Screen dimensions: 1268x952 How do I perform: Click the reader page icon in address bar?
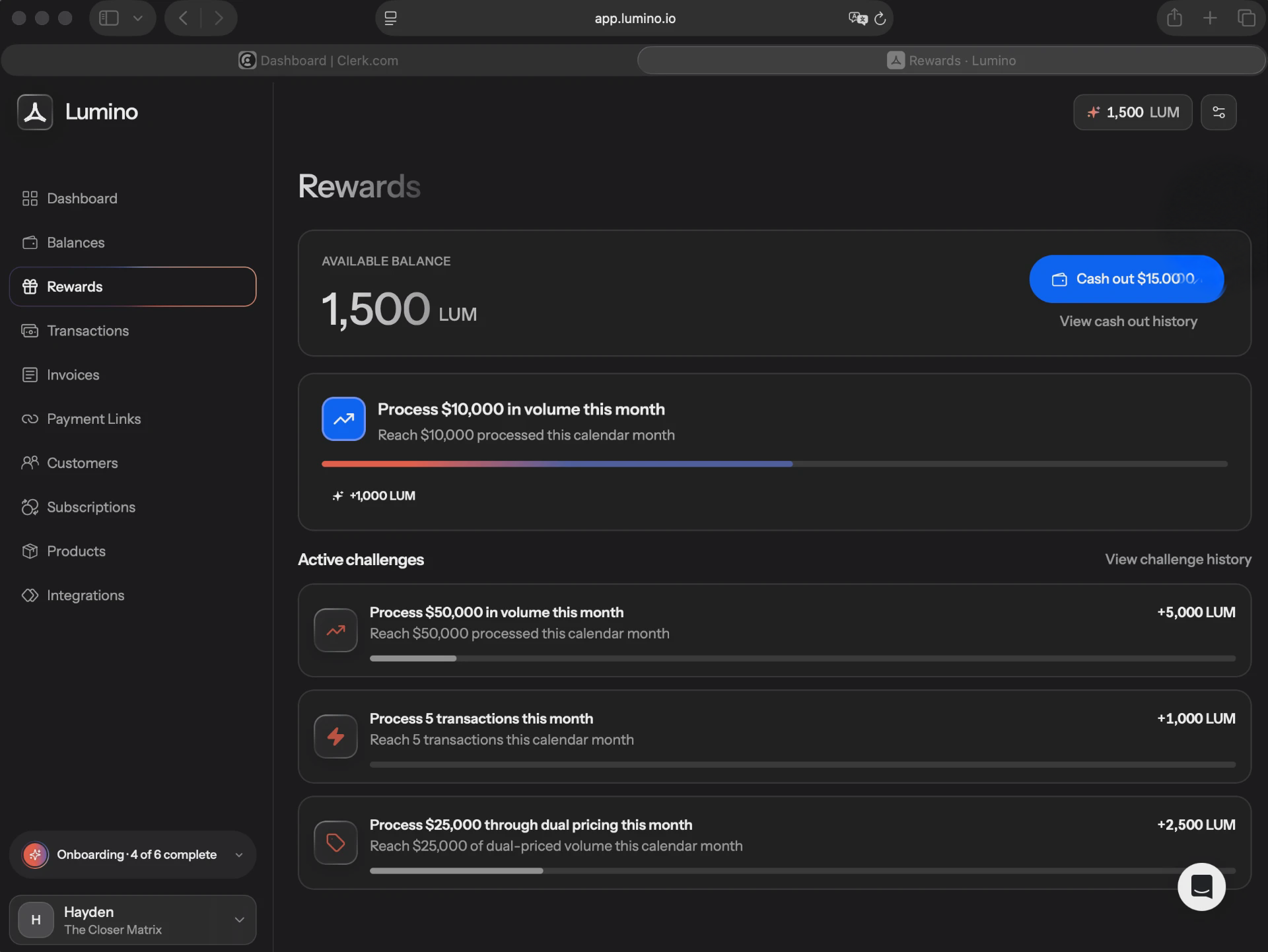[x=390, y=18]
